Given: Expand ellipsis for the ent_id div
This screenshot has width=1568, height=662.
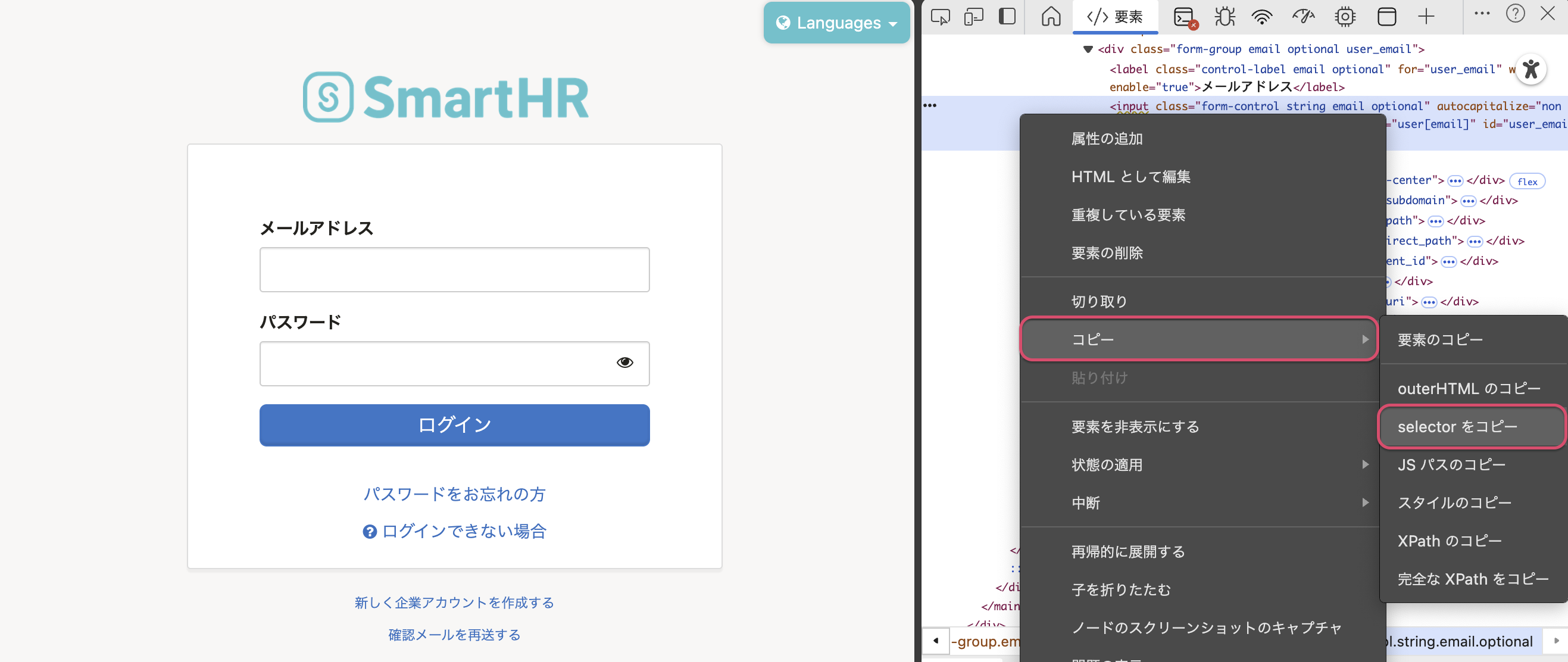Looking at the screenshot, I should pyautogui.click(x=1448, y=261).
